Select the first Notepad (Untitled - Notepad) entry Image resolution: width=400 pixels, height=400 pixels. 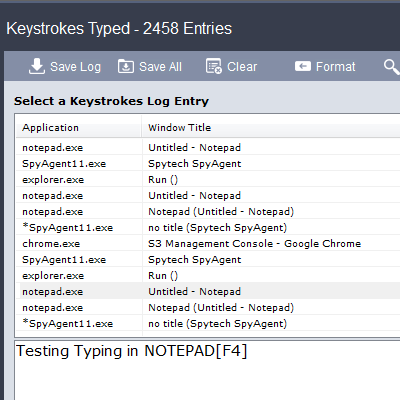pyautogui.click(x=208, y=212)
